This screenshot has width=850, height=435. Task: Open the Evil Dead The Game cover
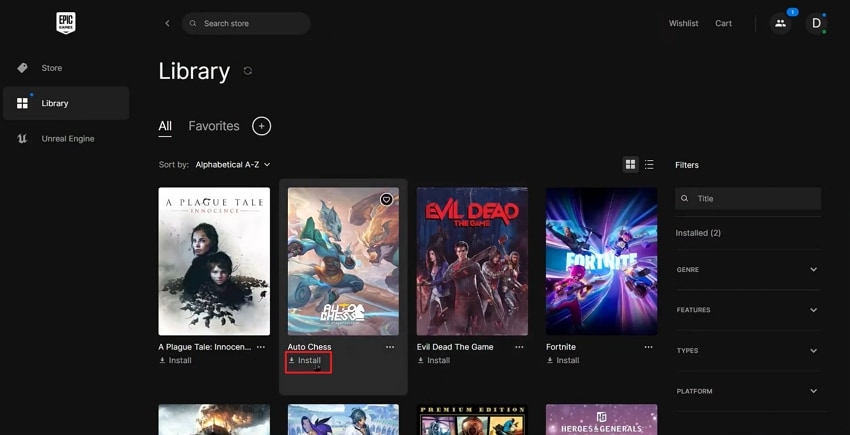tap(472, 261)
